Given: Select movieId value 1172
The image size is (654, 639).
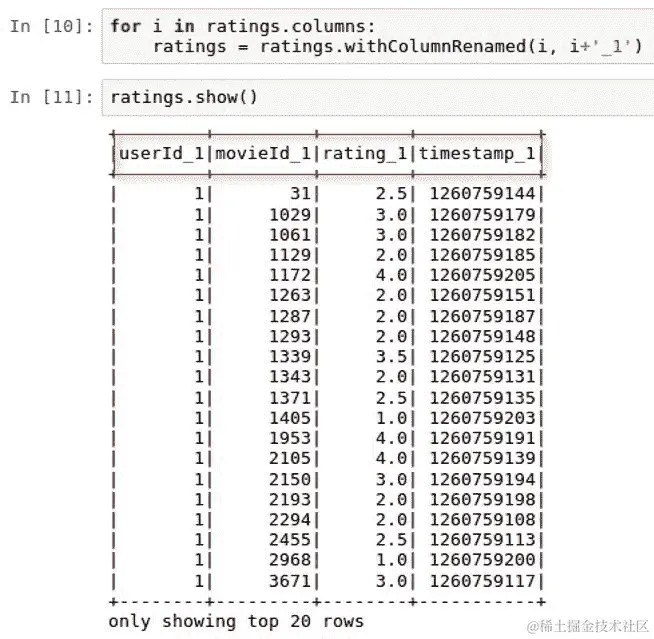Looking at the screenshot, I should point(290,275).
